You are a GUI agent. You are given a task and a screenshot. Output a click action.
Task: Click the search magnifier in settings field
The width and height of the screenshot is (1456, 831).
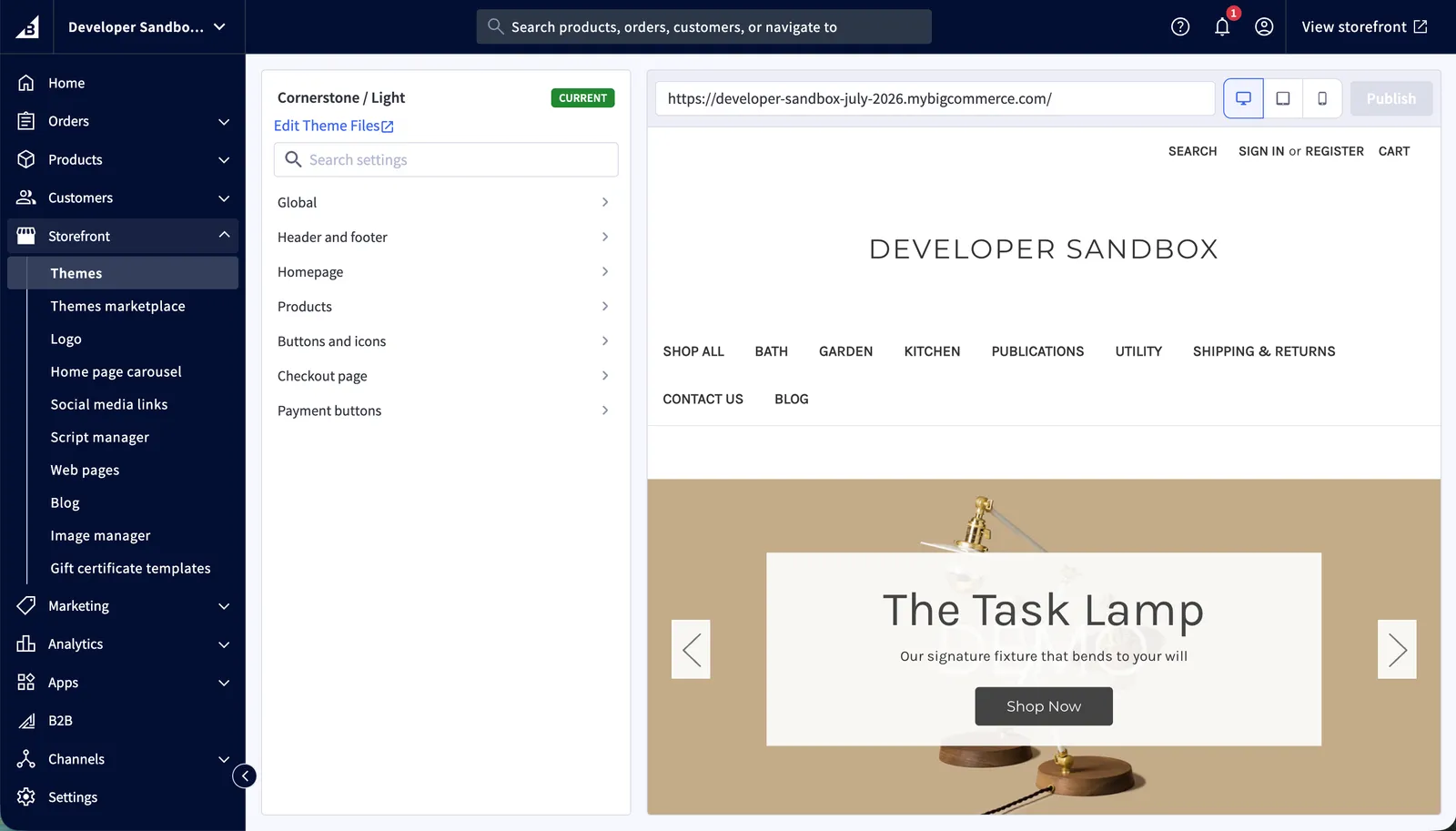pyautogui.click(x=293, y=159)
